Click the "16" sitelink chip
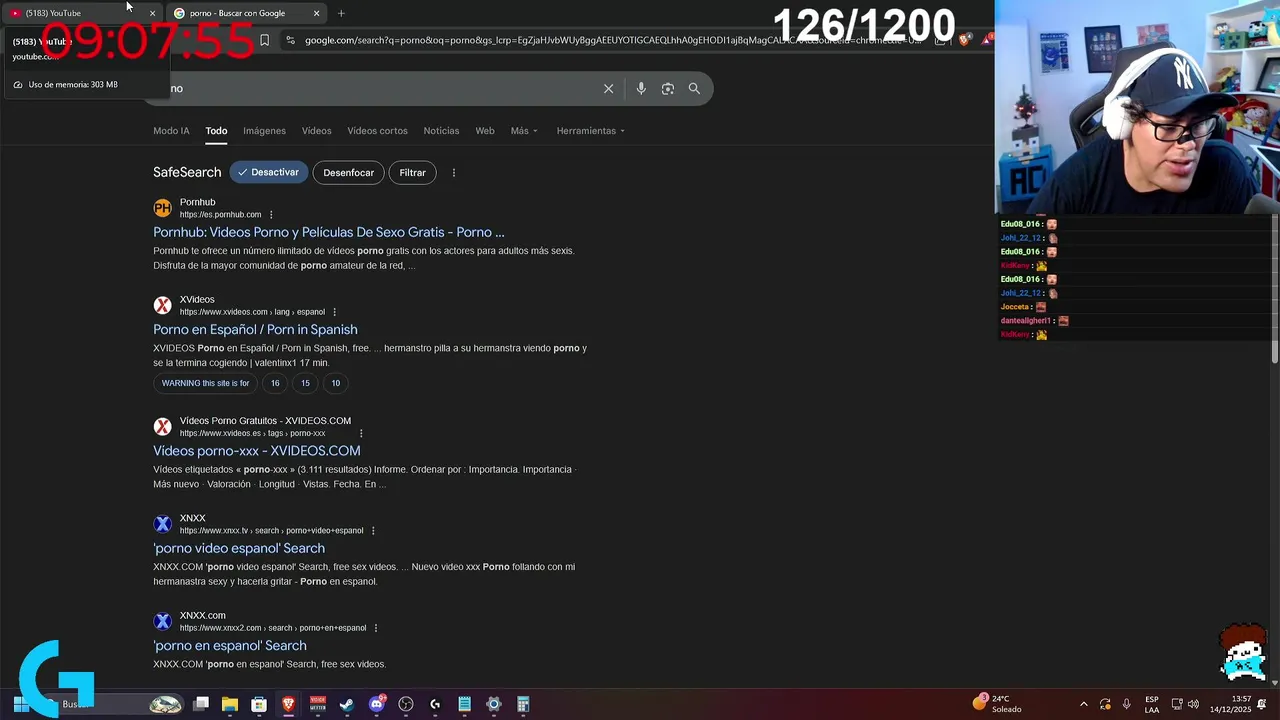This screenshot has height=720, width=1280. point(275,383)
